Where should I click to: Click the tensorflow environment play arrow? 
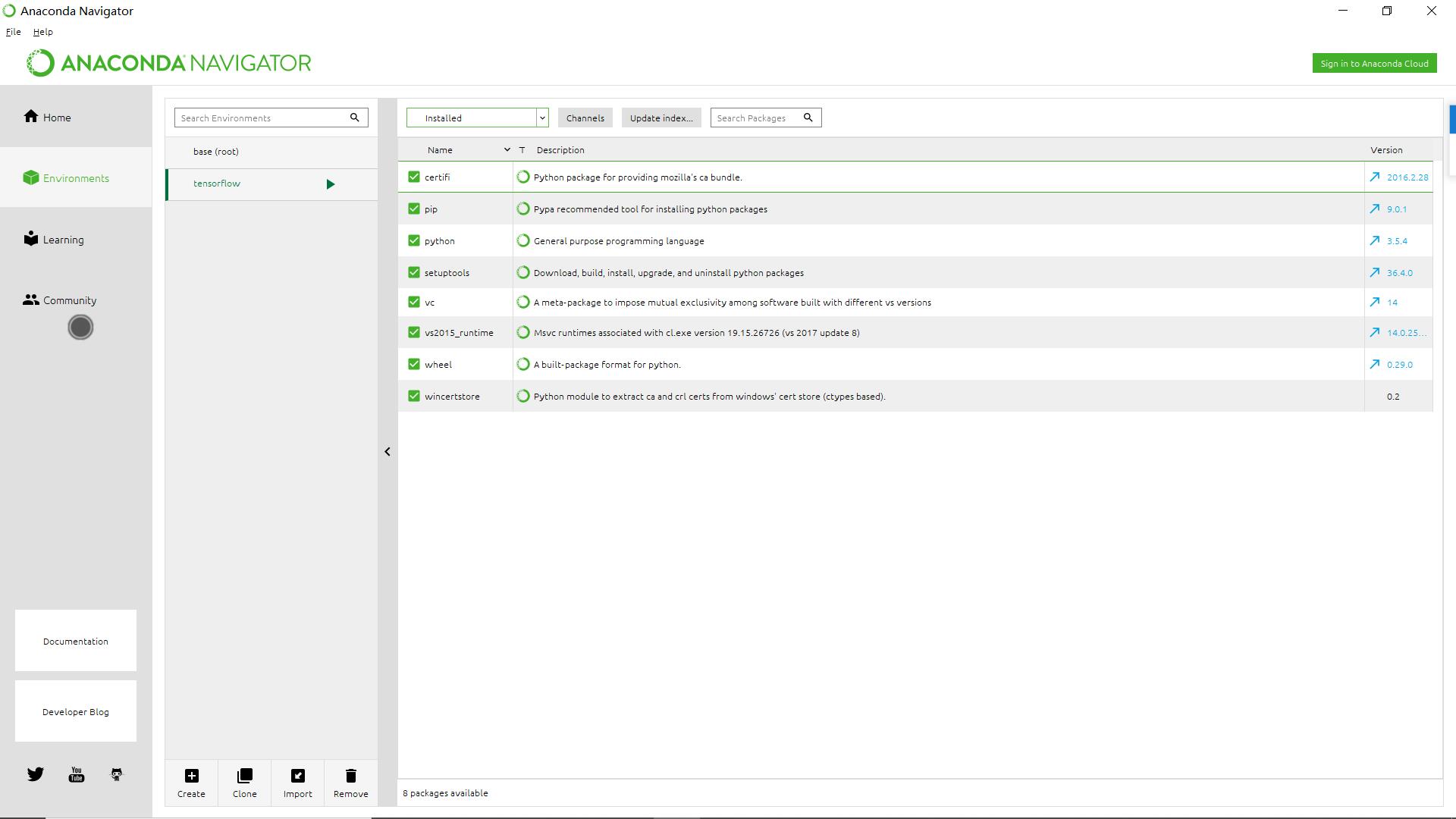[x=330, y=184]
